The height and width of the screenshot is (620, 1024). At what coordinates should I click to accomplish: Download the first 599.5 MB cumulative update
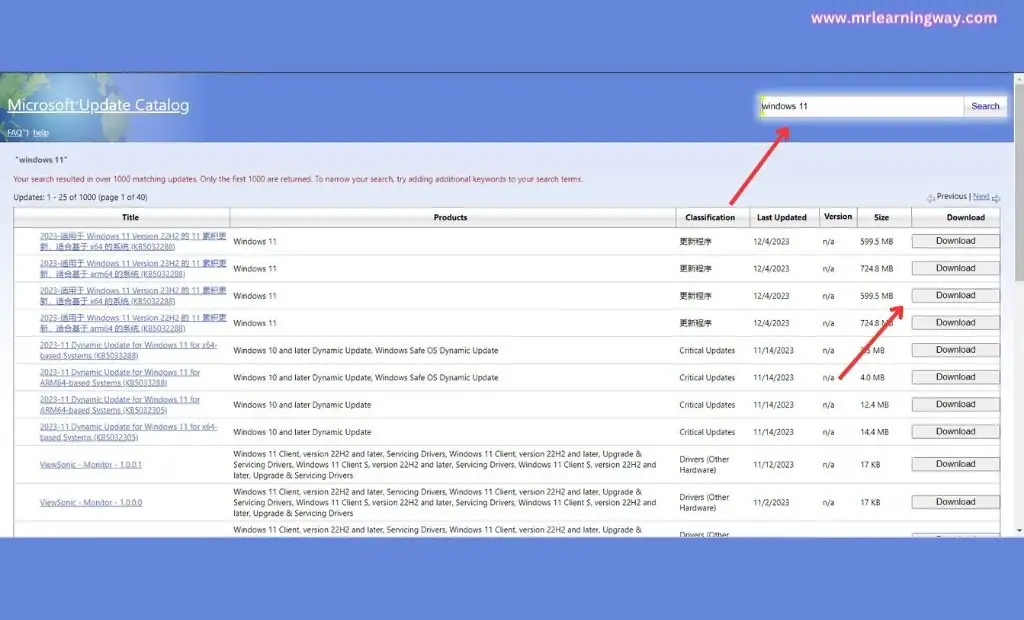point(954,240)
